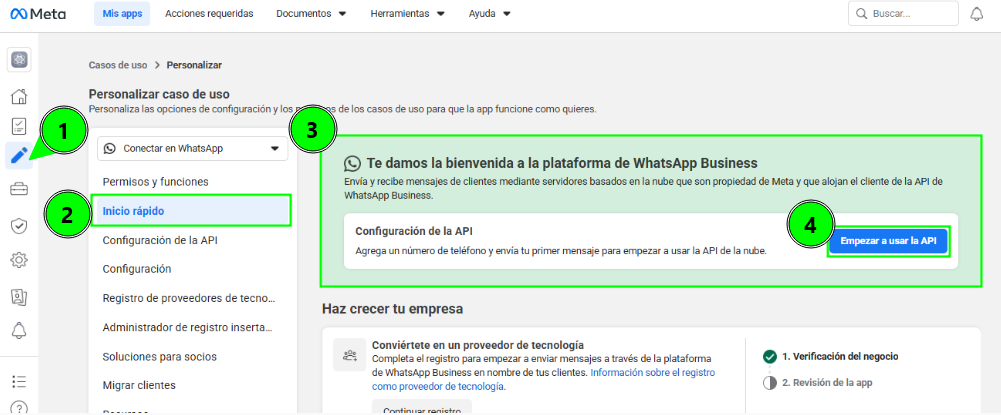Focus the Buscar search field
1001x415 pixels.
click(x=903, y=13)
